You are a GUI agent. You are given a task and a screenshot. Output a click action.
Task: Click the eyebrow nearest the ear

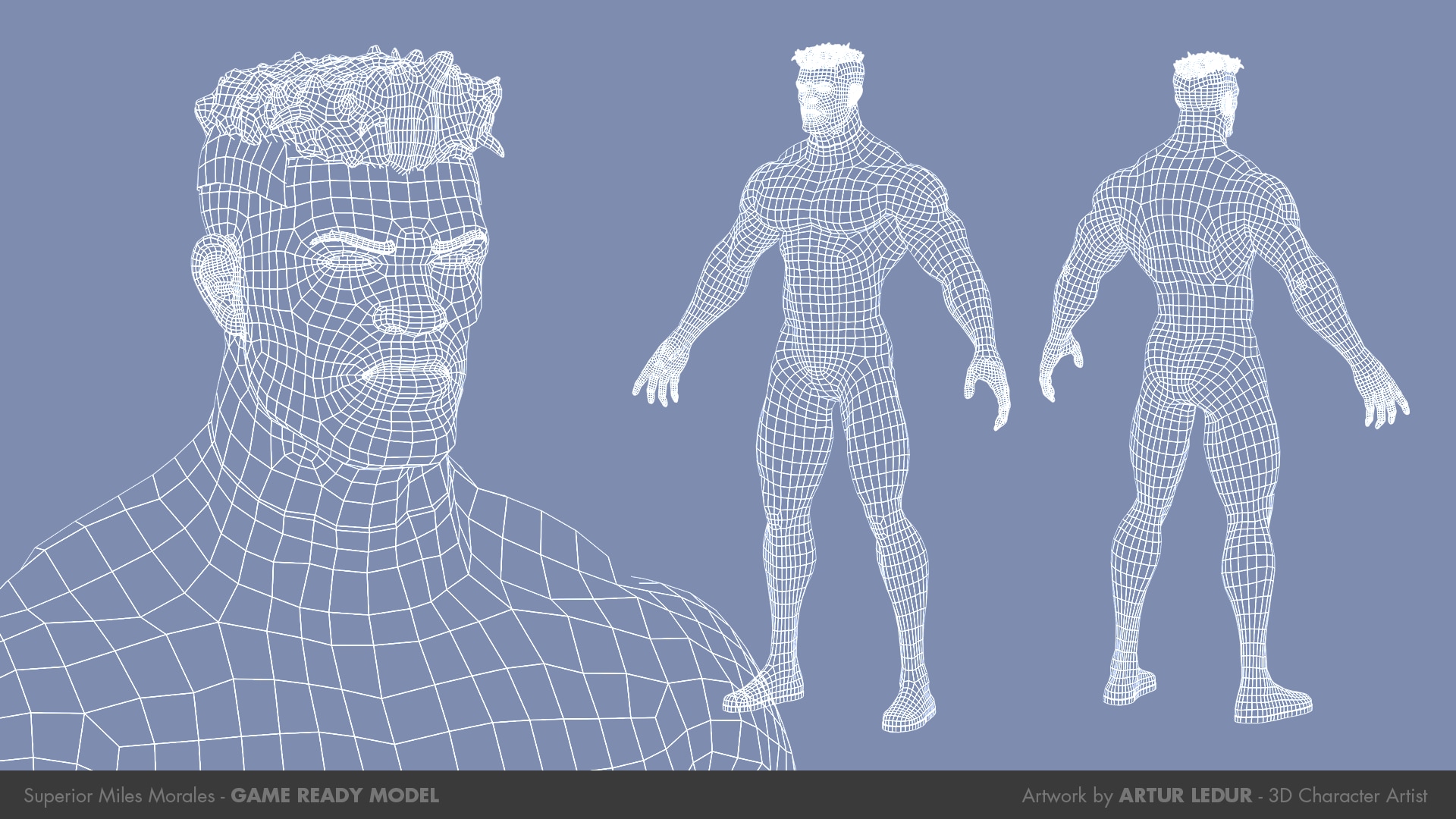[x=350, y=243]
